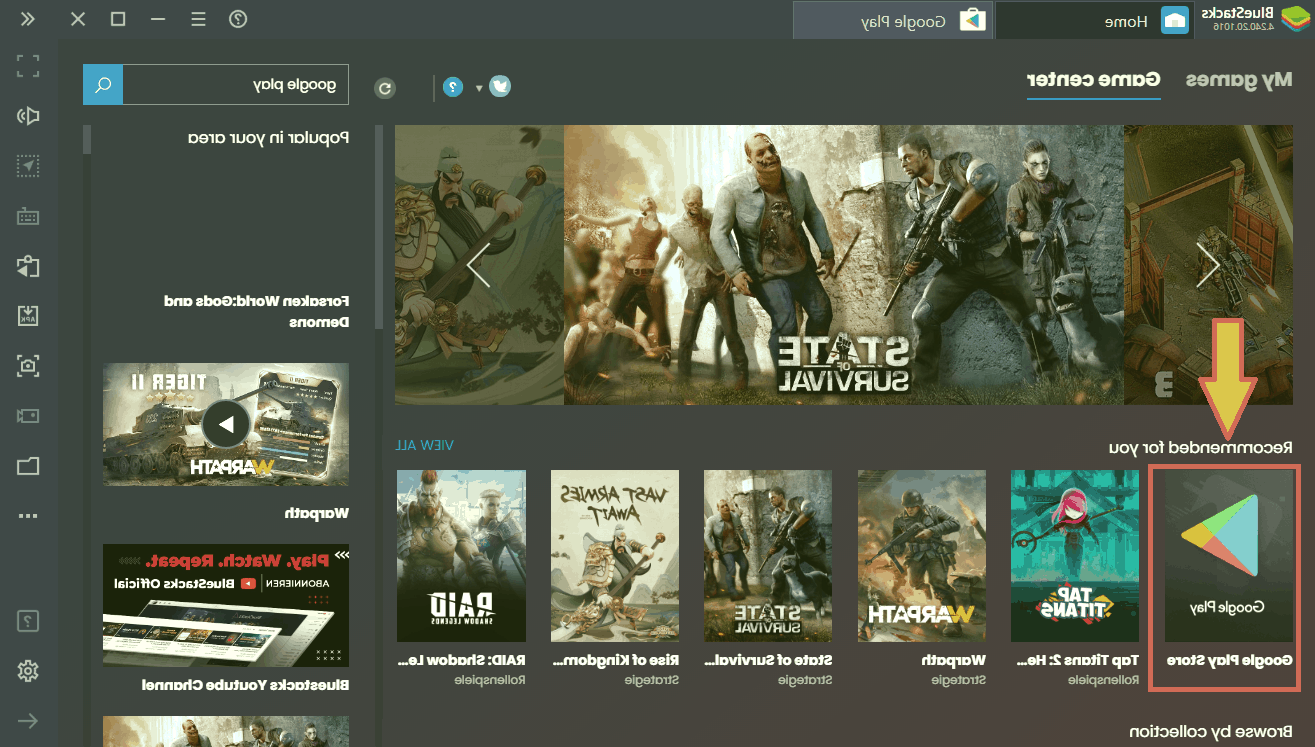Click the blue question mark toolbar icon
The height and width of the screenshot is (747, 1315).
452,87
